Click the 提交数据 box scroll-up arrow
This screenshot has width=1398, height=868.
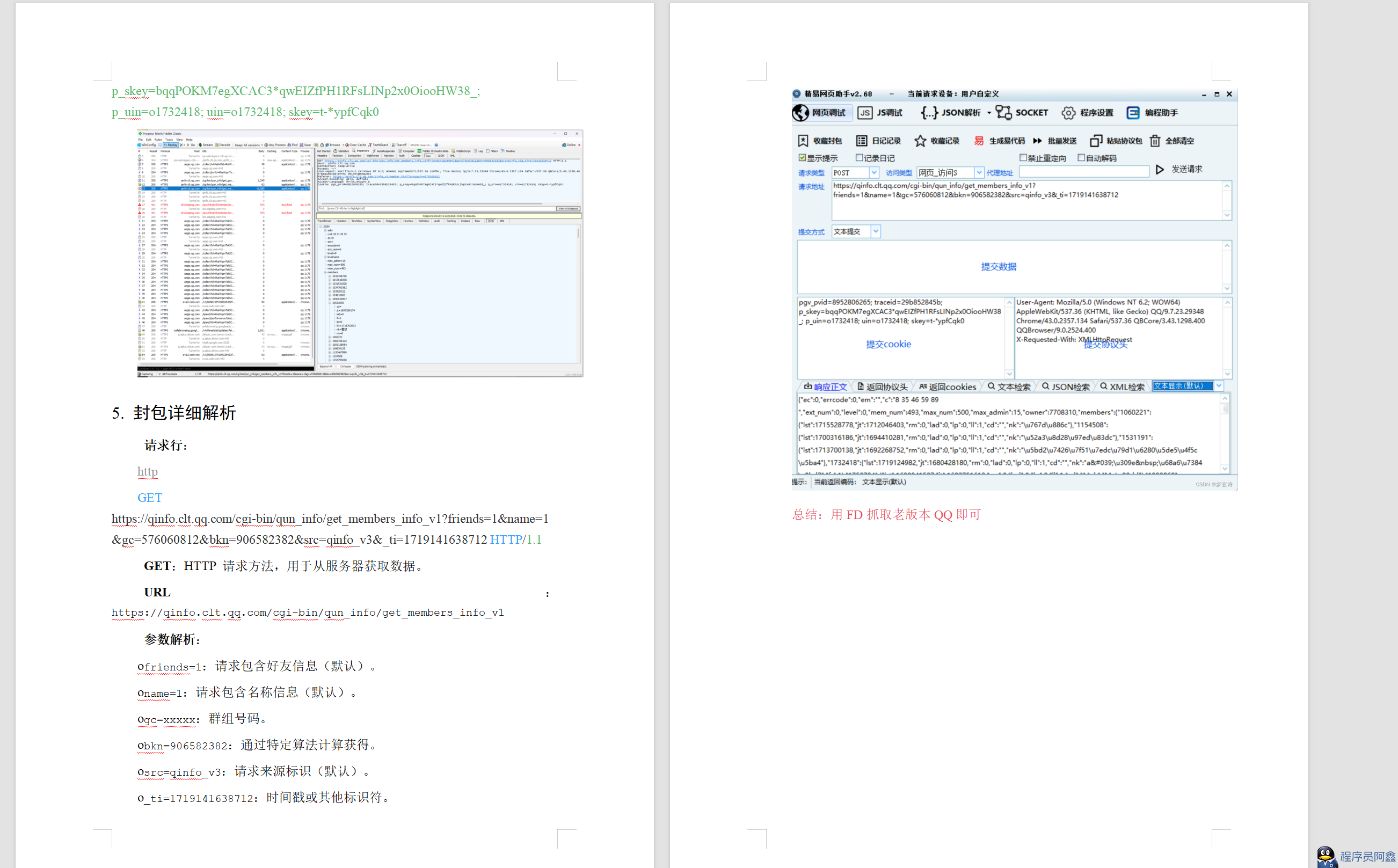click(1227, 246)
